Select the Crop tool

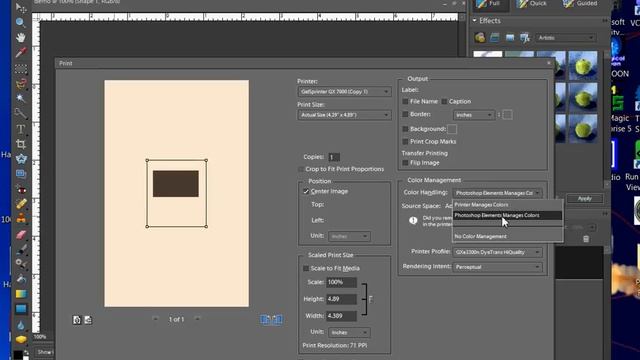(20, 144)
